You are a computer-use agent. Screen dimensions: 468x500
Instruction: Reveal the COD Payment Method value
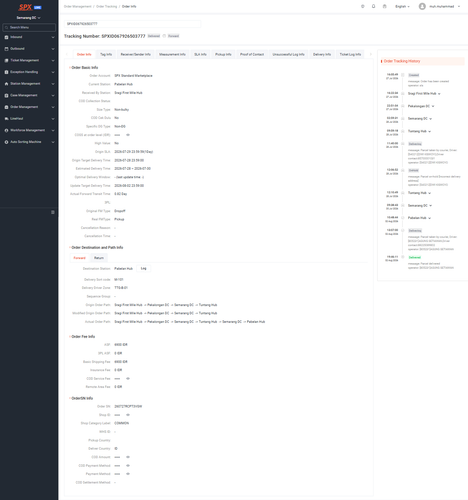click(128, 466)
